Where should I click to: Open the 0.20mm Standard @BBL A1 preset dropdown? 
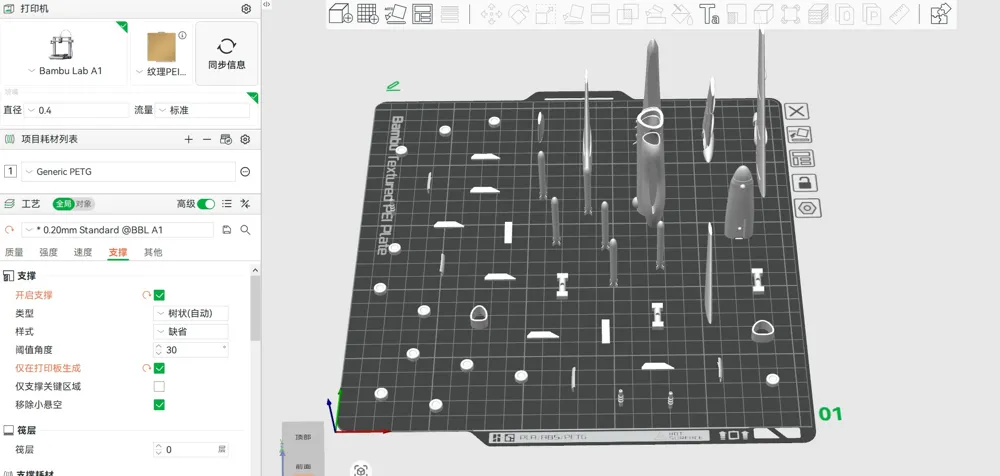(117, 230)
